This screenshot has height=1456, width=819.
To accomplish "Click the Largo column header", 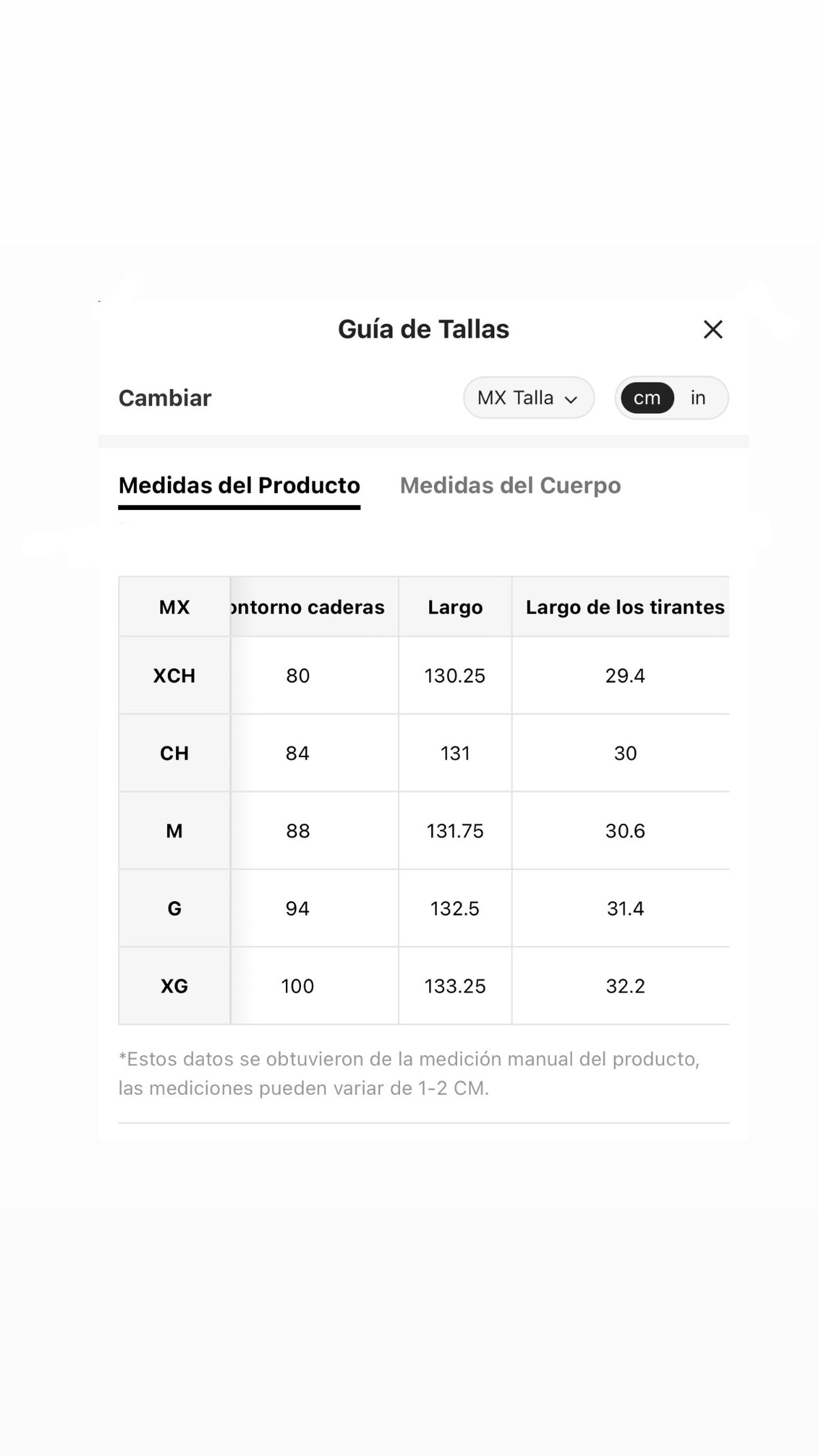I will [455, 607].
